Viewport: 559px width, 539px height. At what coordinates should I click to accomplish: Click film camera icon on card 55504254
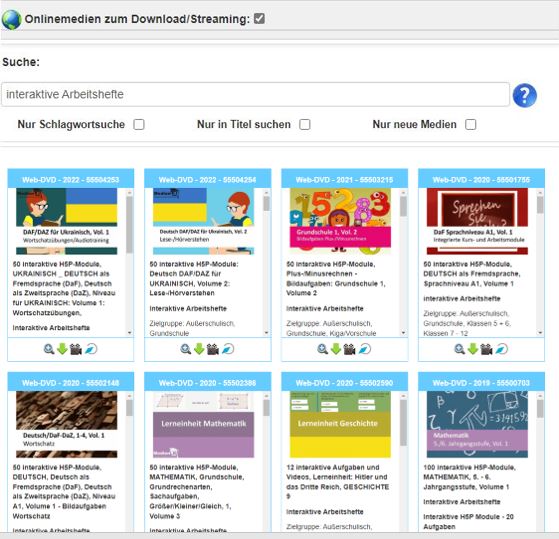pos(212,349)
